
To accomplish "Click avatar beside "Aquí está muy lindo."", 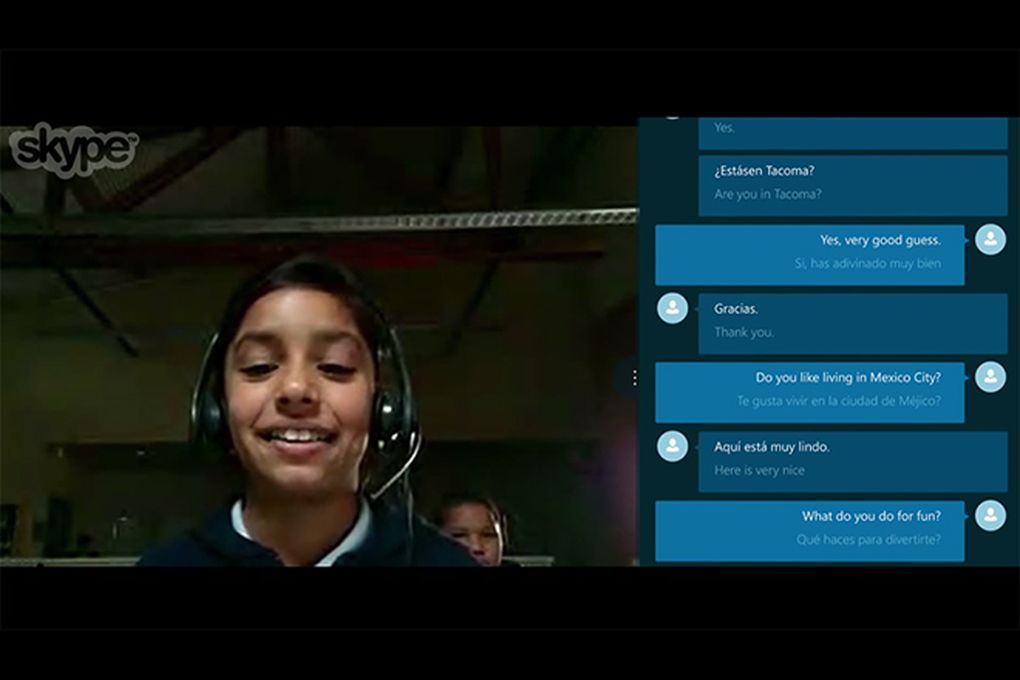I will point(672,446).
